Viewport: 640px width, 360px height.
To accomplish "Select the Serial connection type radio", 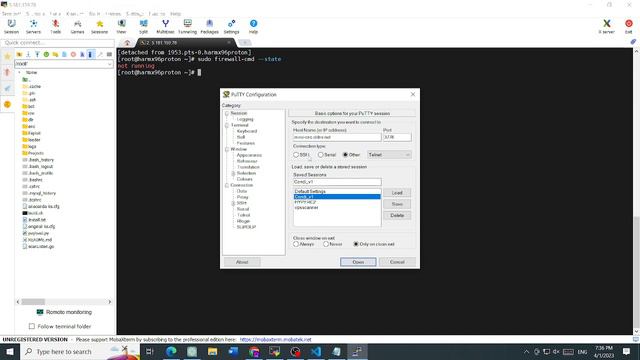I will 320,155.
